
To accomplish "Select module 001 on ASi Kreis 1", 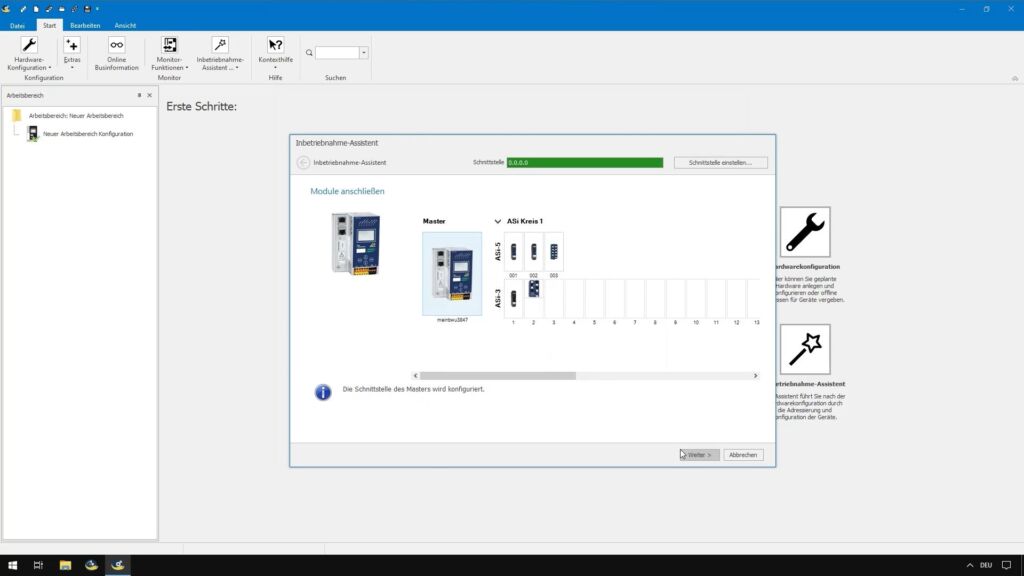I will click(x=513, y=251).
